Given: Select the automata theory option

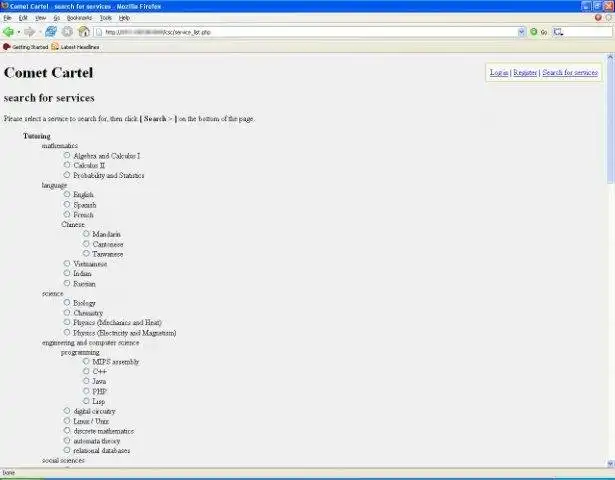Looking at the screenshot, I should [x=67, y=440].
